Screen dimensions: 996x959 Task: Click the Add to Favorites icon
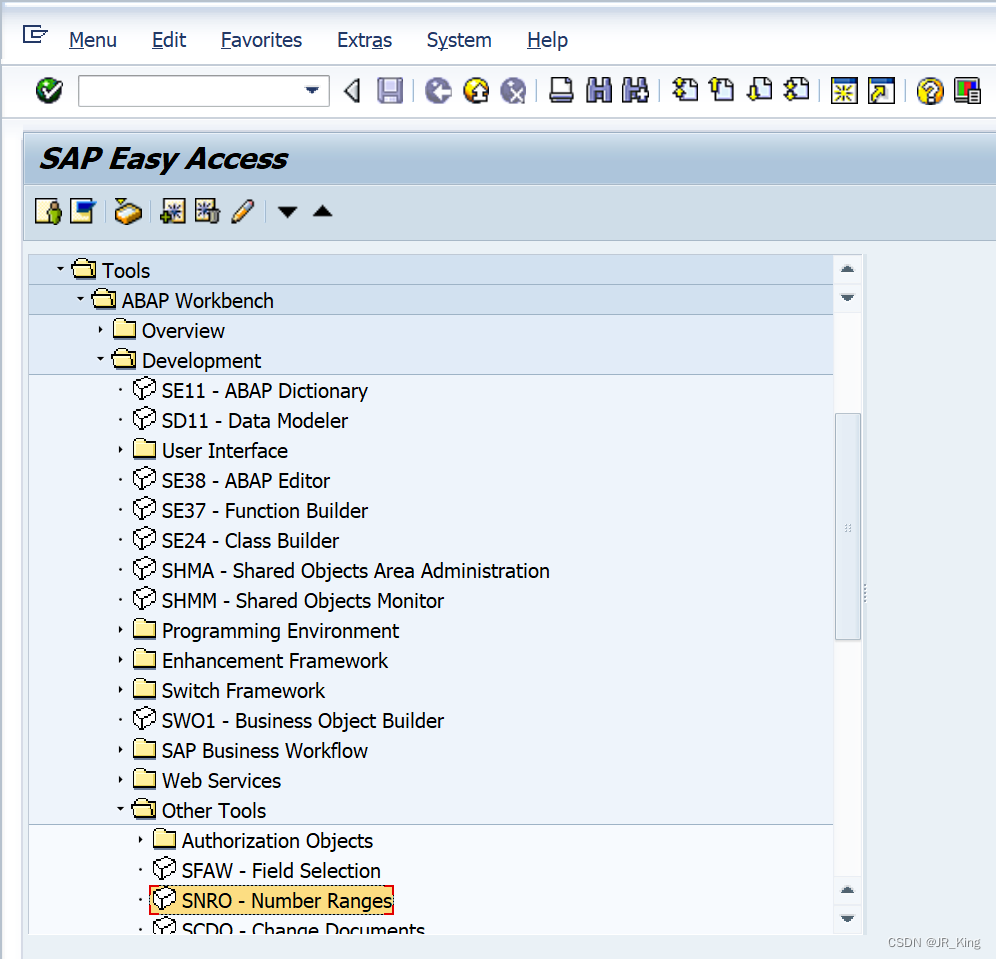pos(173,211)
